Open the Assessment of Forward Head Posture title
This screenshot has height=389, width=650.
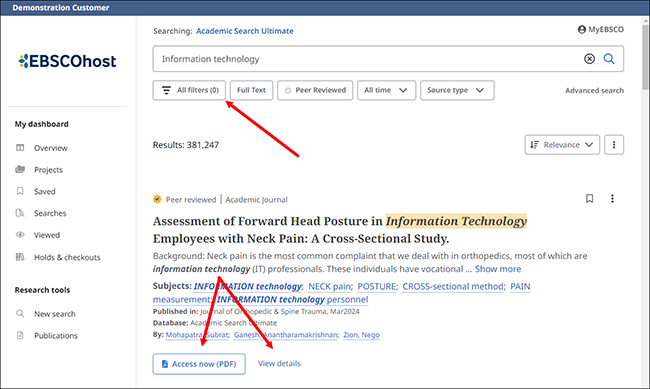340,230
